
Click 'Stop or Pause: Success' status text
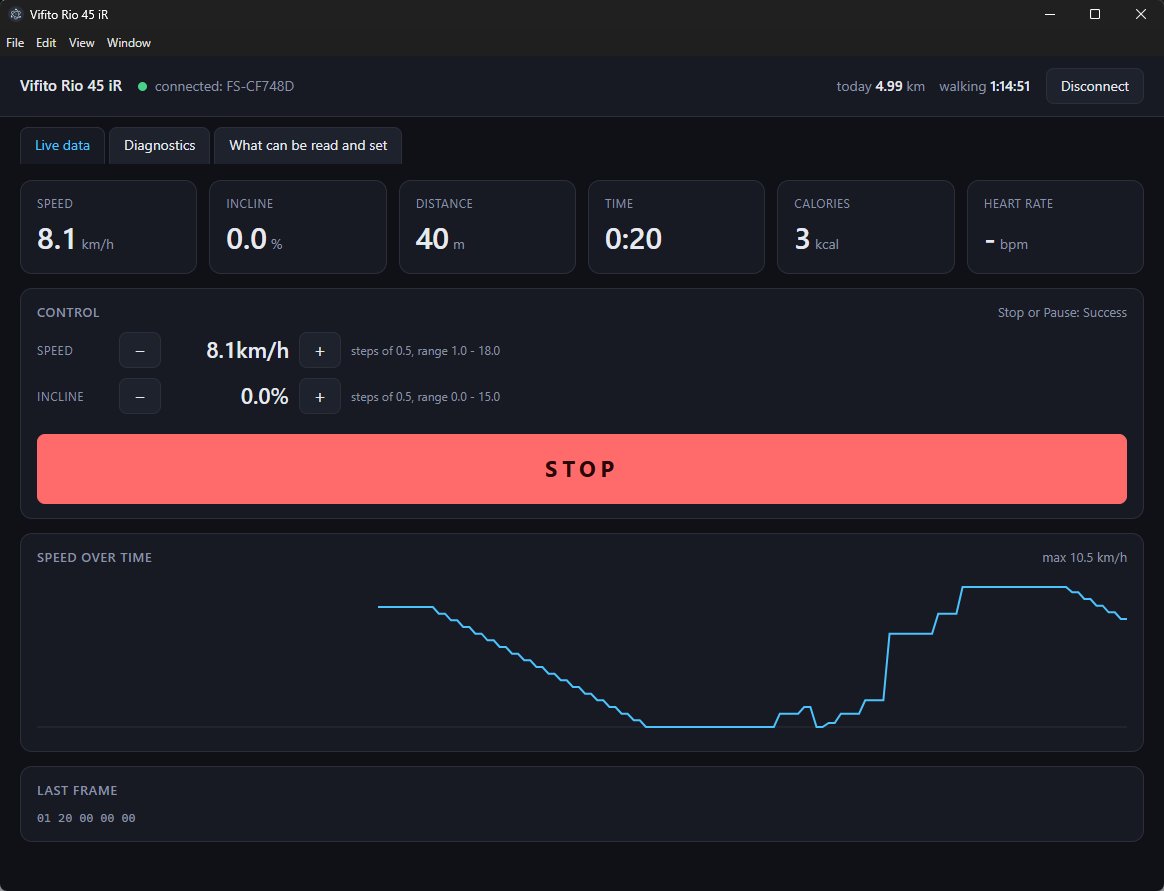(x=1062, y=313)
